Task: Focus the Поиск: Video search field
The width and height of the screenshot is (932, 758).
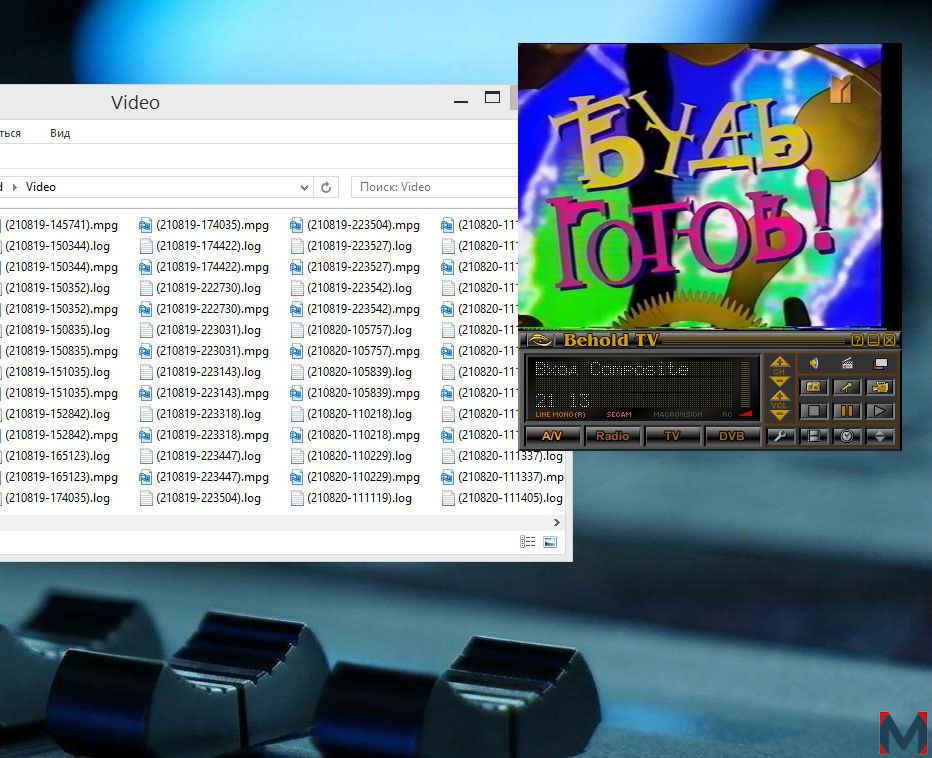Action: pyautogui.click(x=434, y=187)
